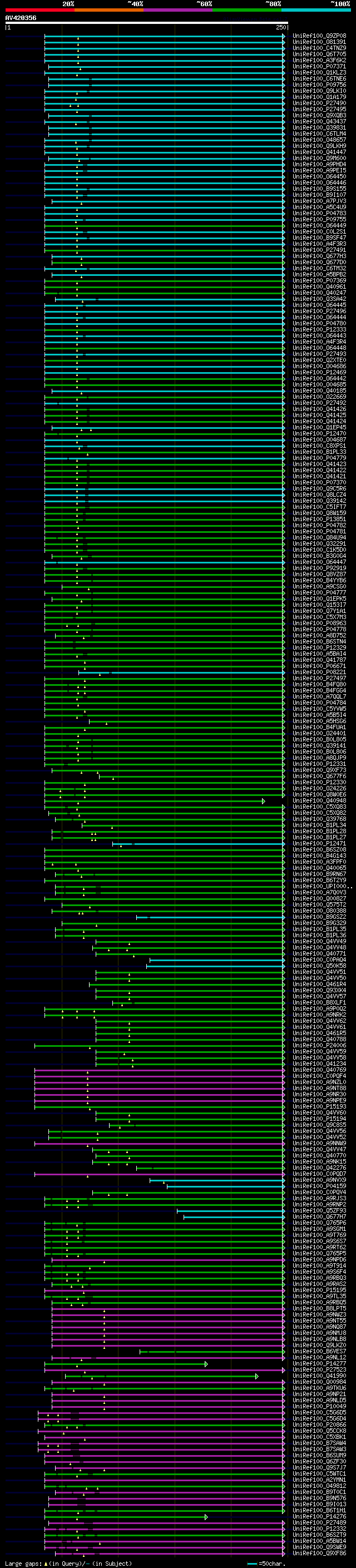Choose hit label UniRef100_A9PHD4
This screenshot has height=1568, width=356.
[x=319, y=164]
